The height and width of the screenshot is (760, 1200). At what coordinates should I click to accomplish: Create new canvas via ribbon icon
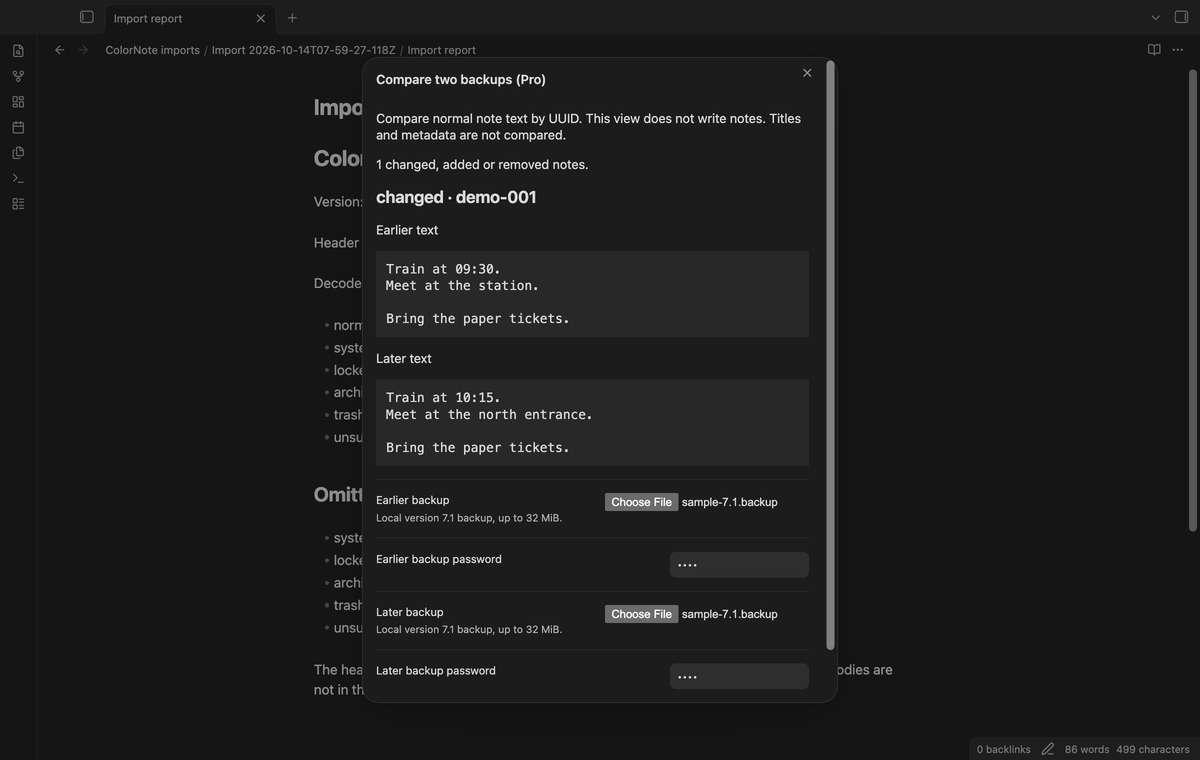pos(18,102)
